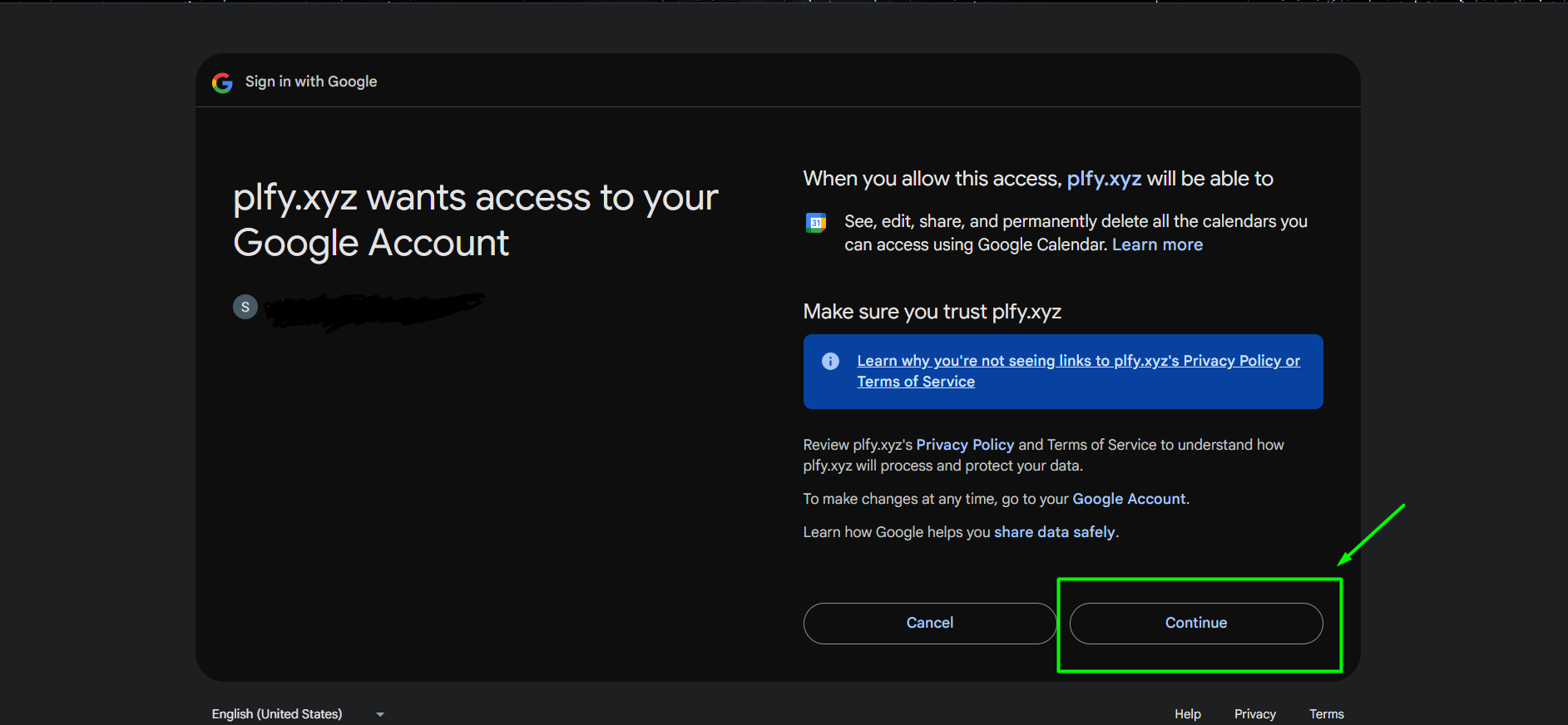Open the Privacy footer link

pos(1254,714)
